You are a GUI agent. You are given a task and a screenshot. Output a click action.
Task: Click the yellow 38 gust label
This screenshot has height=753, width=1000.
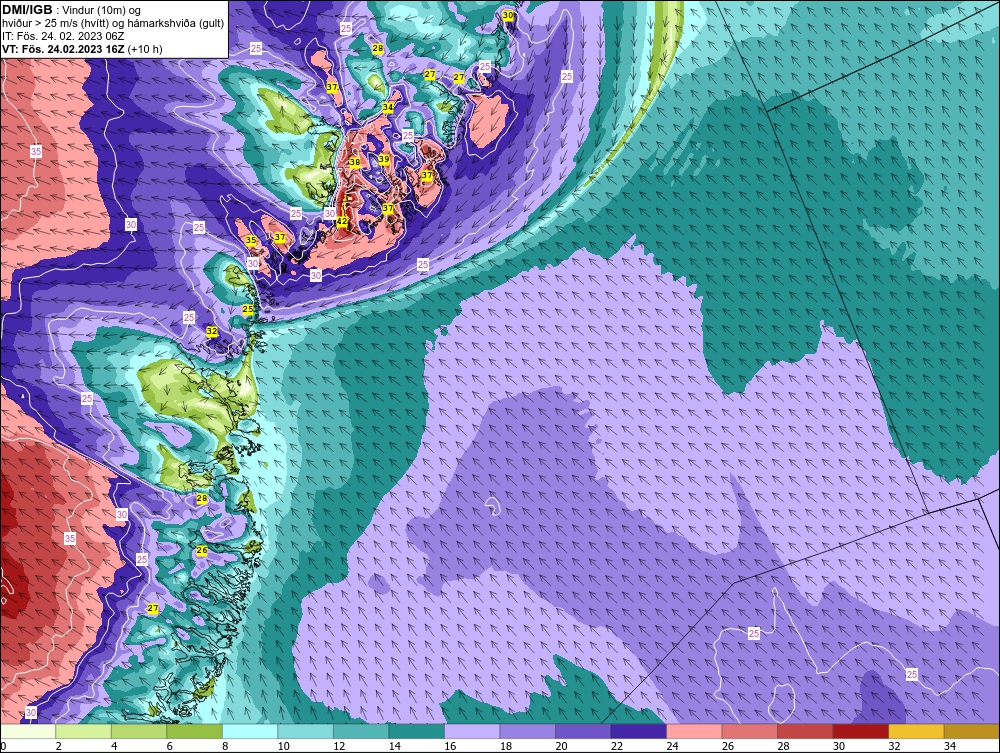coord(355,162)
